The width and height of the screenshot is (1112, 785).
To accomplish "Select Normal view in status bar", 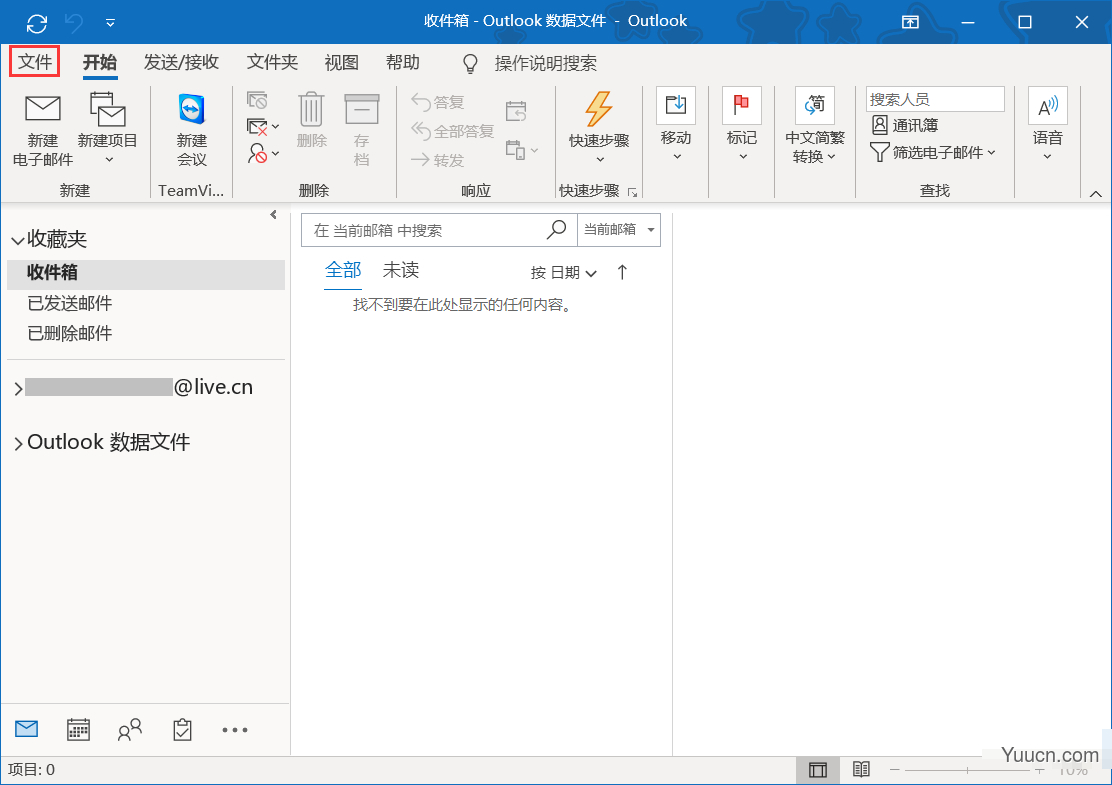I will [818, 770].
